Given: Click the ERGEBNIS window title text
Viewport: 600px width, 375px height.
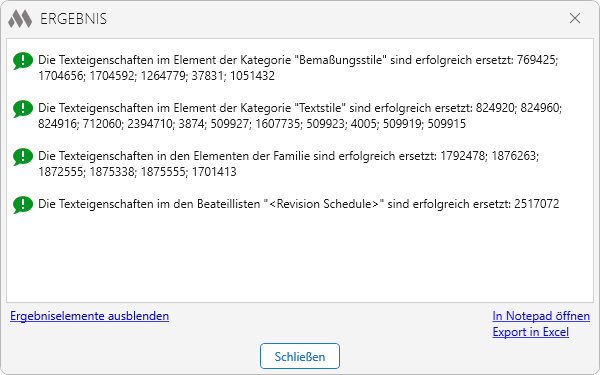Looking at the screenshot, I should coord(73,19).
